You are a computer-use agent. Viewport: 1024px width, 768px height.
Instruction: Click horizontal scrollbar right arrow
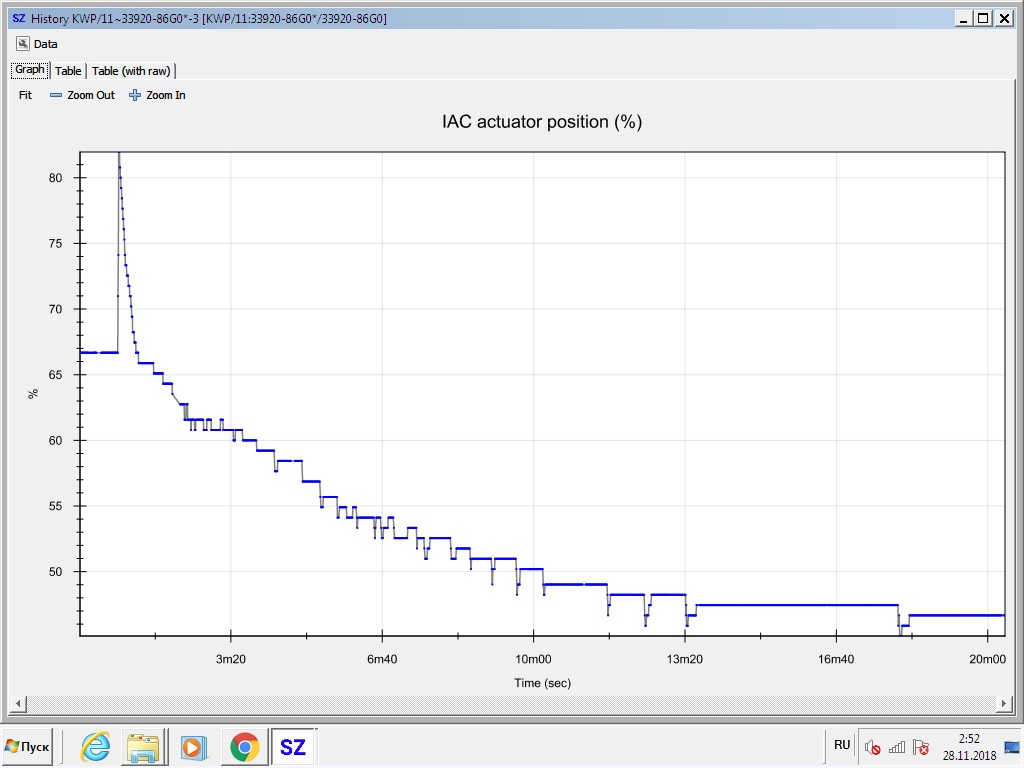coord(1008,704)
